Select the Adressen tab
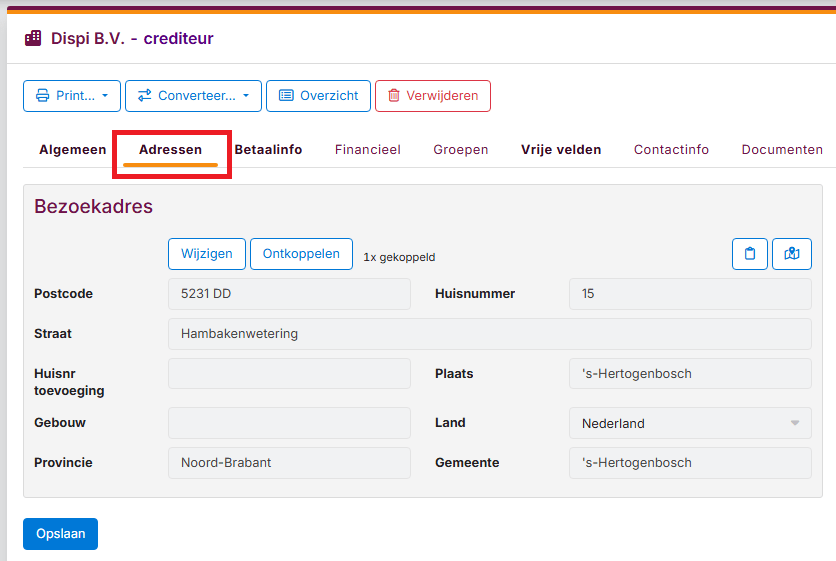This screenshot has width=836, height=561. (170, 150)
